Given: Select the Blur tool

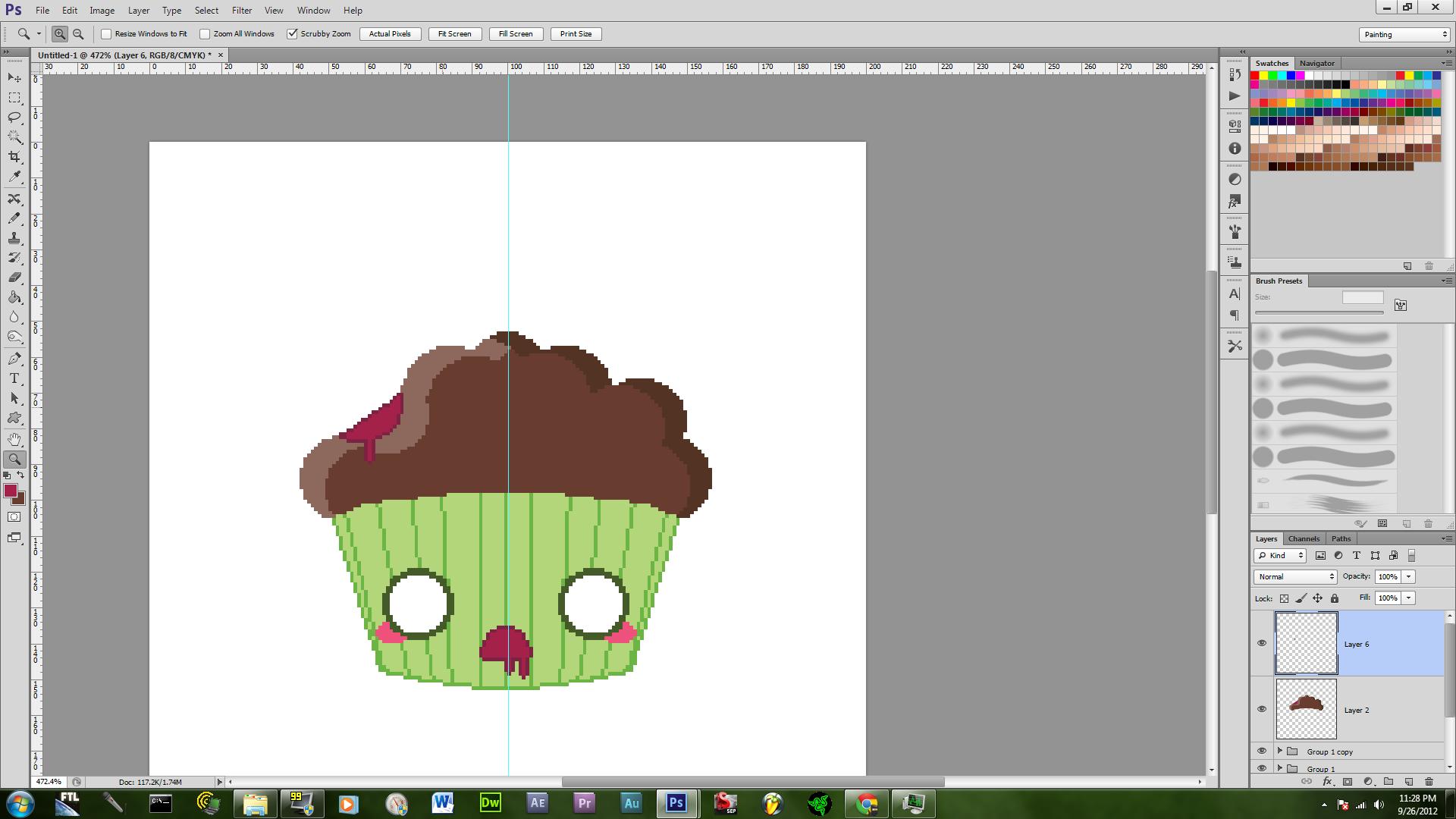Looking at the screenshot, I should pos(14,317).
